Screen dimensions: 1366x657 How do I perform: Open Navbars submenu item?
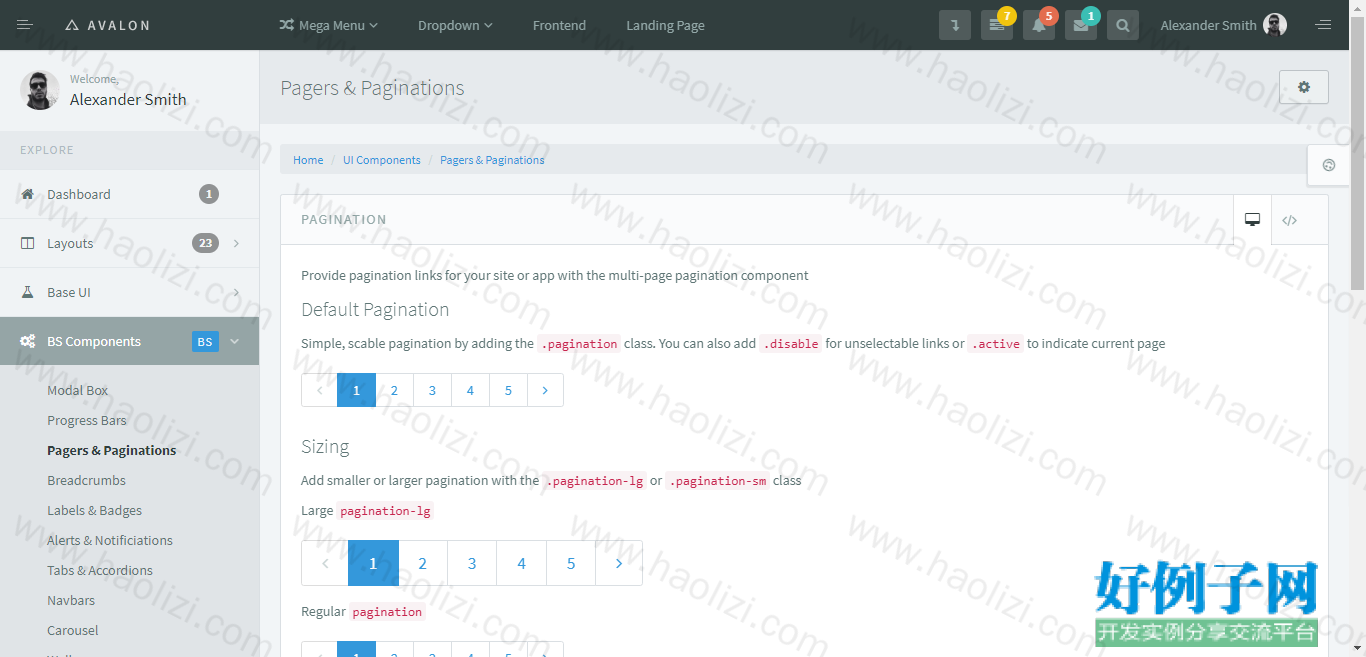71,600
